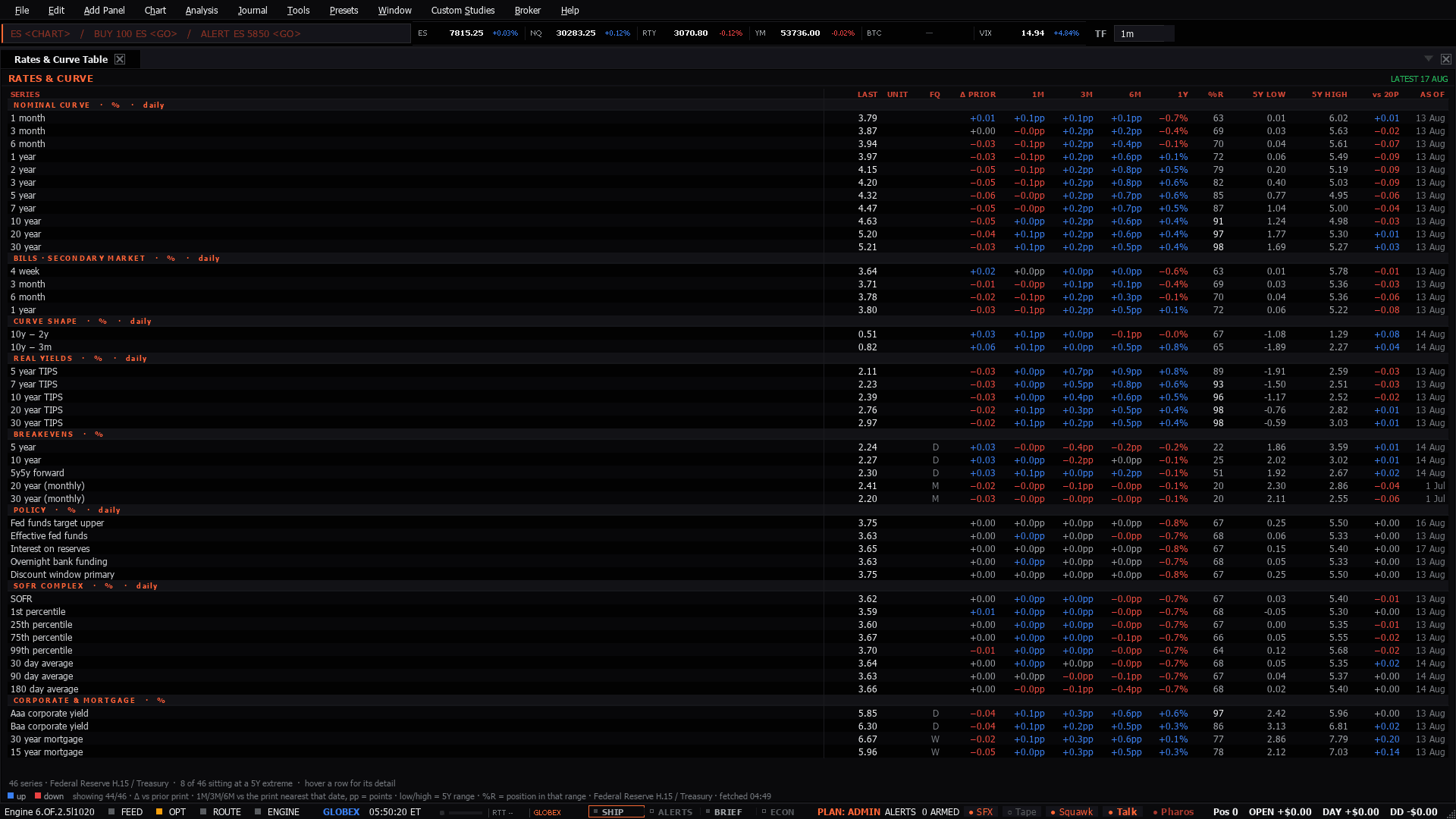Open the File menu
The image size is (1456, 819).
tap(22, 10)
